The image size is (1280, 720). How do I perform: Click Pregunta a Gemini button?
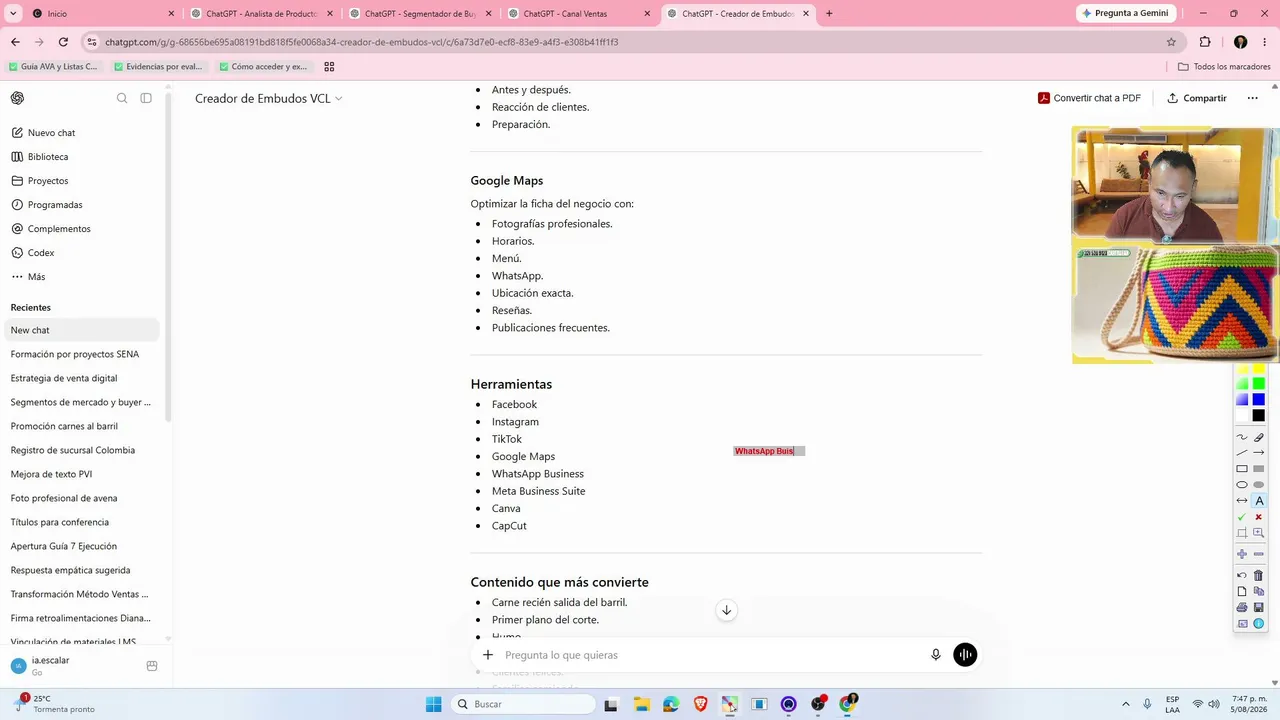pyautogui.click(x=1127, y=13)
